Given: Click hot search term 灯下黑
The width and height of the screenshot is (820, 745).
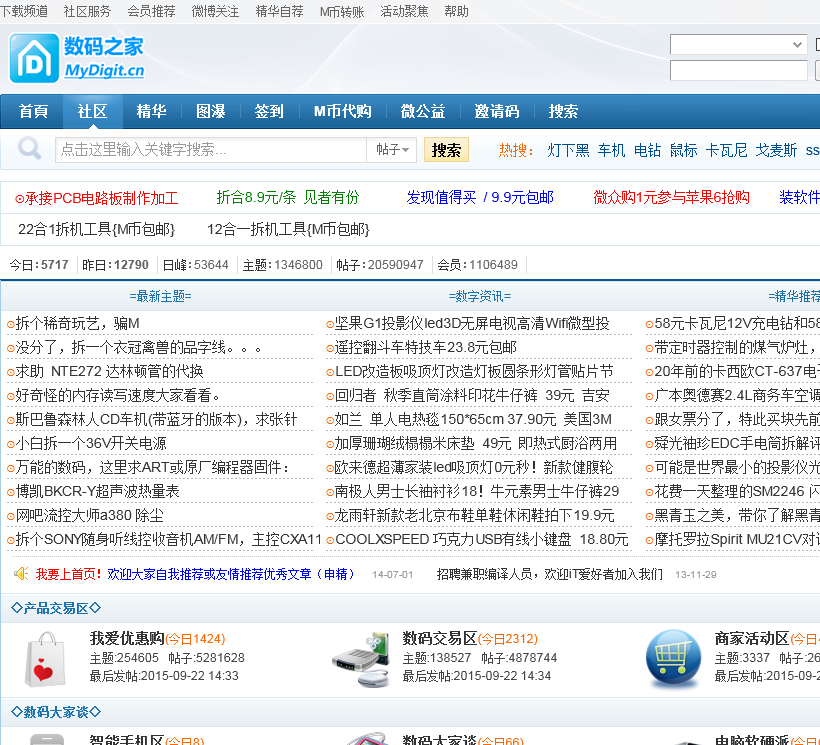Looking at the screenshot, I should pyautogui.click(x=568, y=151).
